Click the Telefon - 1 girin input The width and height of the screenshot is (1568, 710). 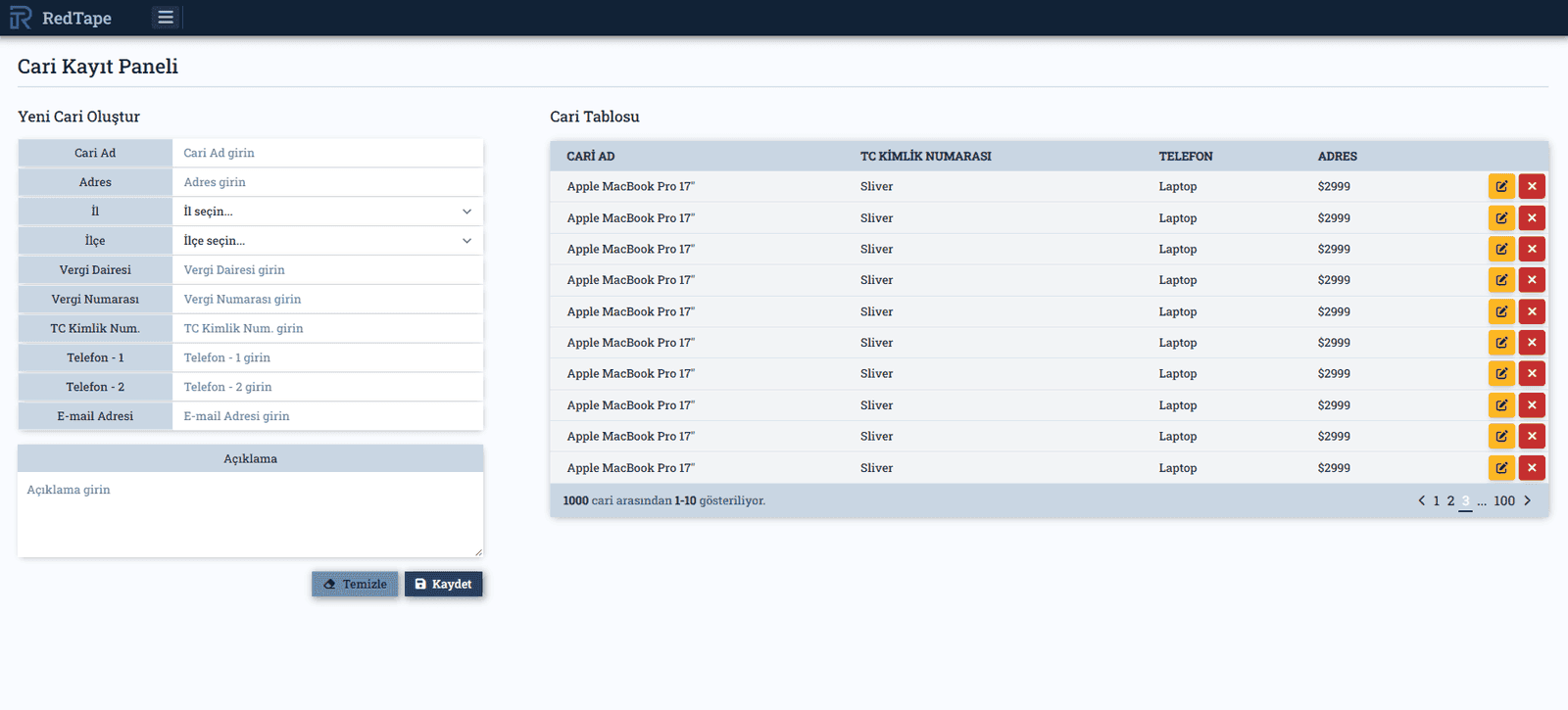tap(327, 358)
